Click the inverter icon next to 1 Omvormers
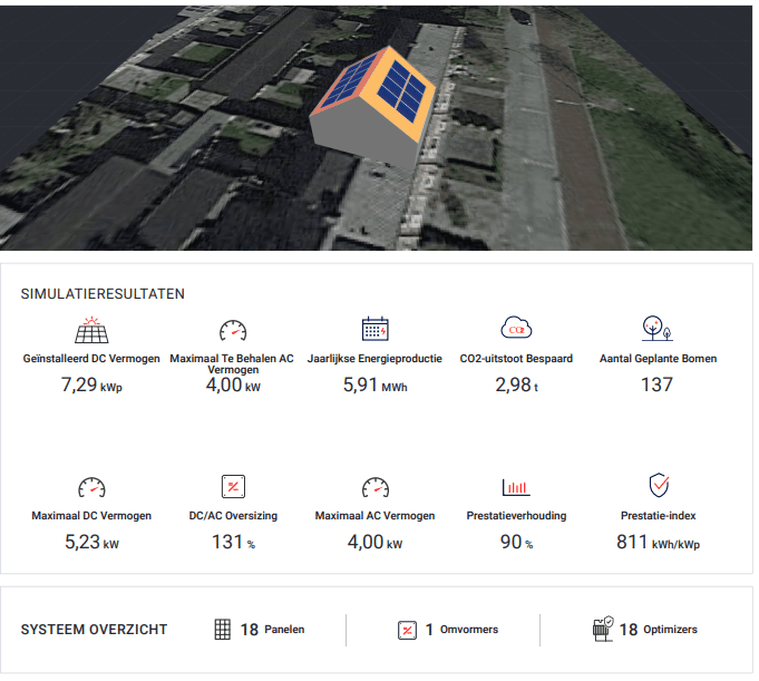The width and height of the screenshot is (759, 681). pyautogui.click(x=407, y=630)
